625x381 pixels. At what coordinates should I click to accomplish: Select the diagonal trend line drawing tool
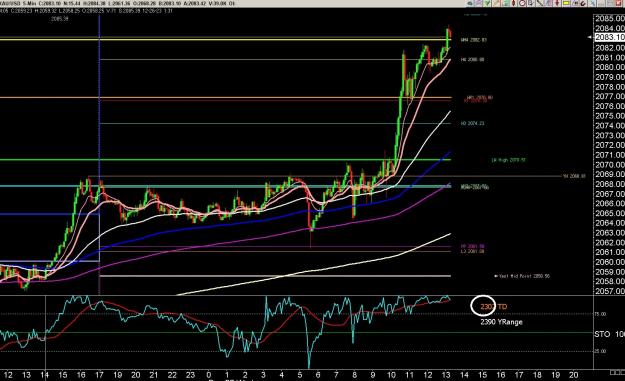point(540,3)
